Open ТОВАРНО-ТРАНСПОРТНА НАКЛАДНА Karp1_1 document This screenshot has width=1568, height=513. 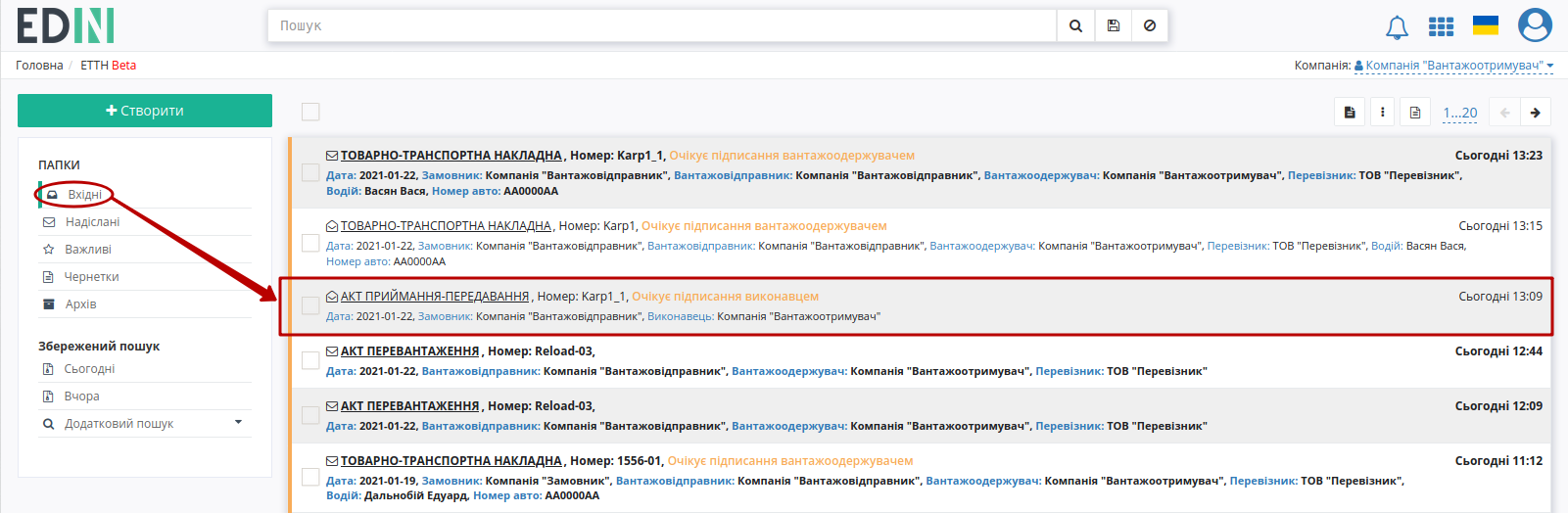[451, 156]
